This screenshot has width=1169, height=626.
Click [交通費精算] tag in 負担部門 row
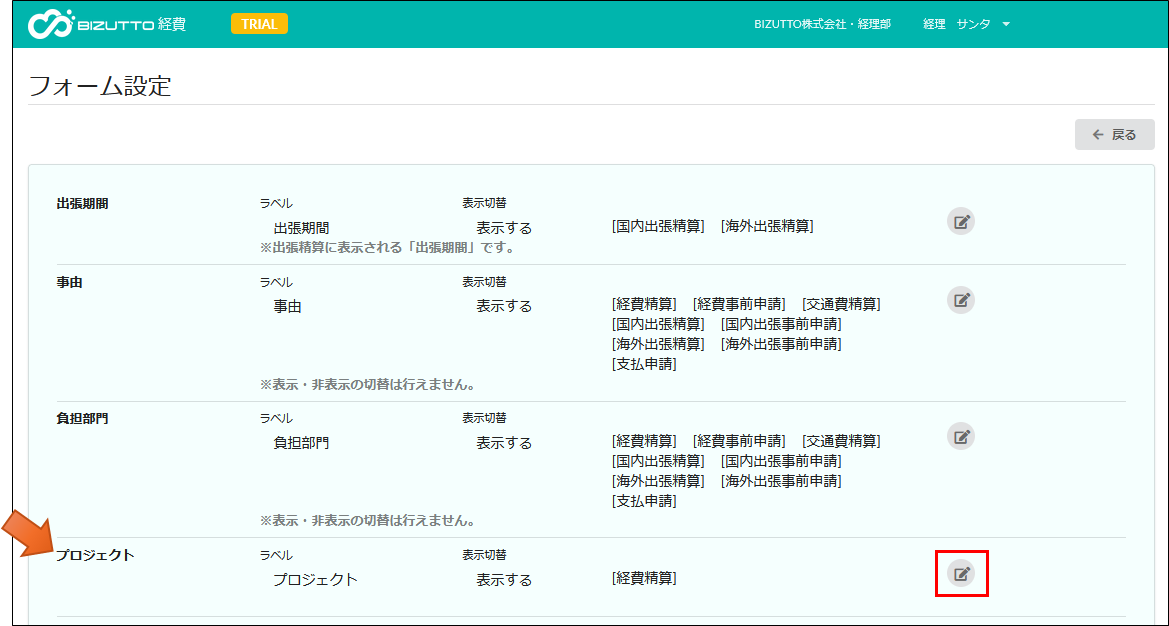841,441
